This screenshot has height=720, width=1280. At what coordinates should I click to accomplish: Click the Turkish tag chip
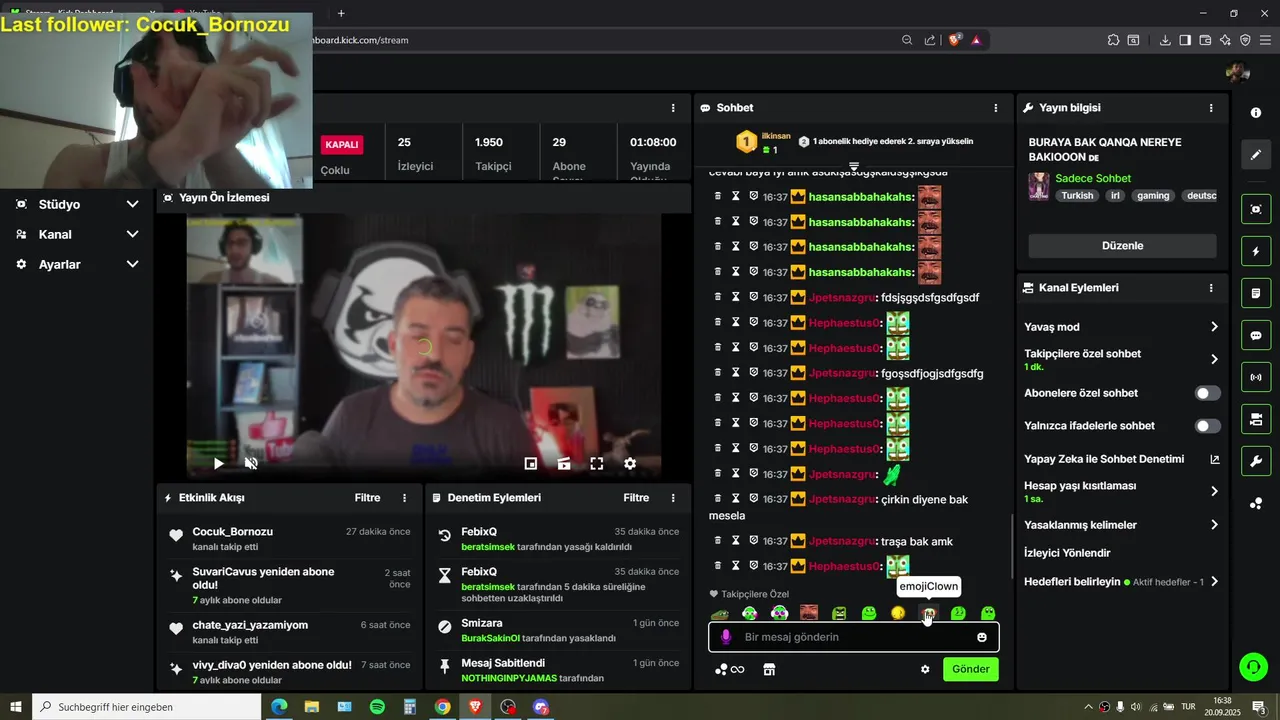point(1077,196)
